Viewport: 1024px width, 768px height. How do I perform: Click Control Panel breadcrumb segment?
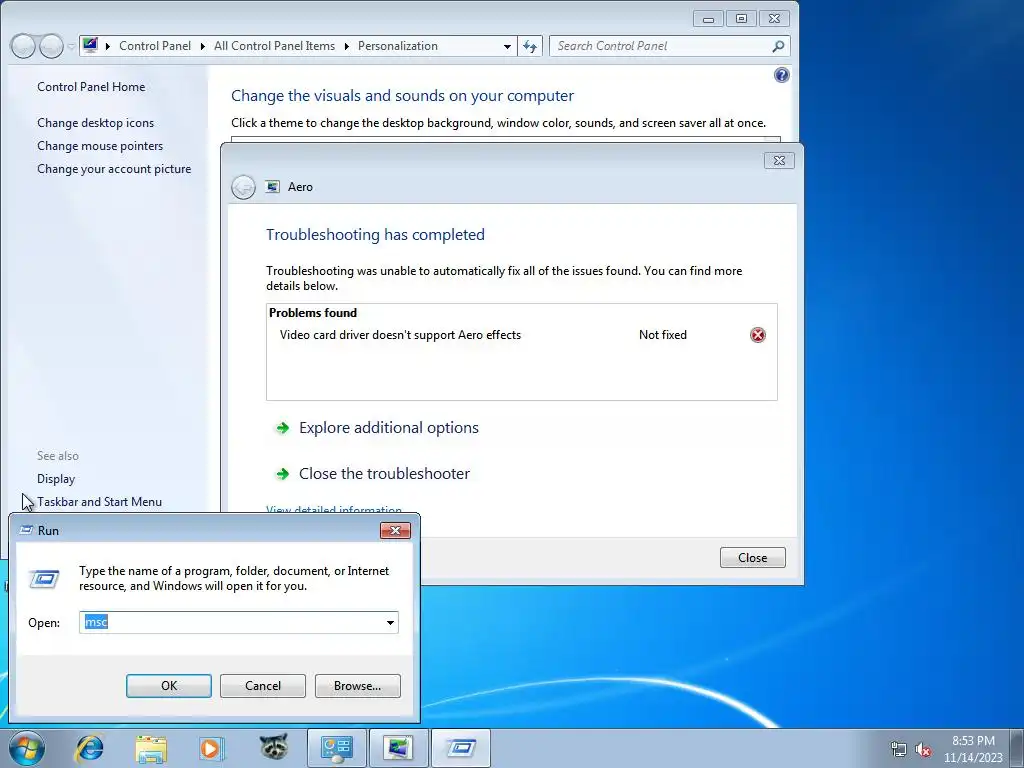coord(155,46)
